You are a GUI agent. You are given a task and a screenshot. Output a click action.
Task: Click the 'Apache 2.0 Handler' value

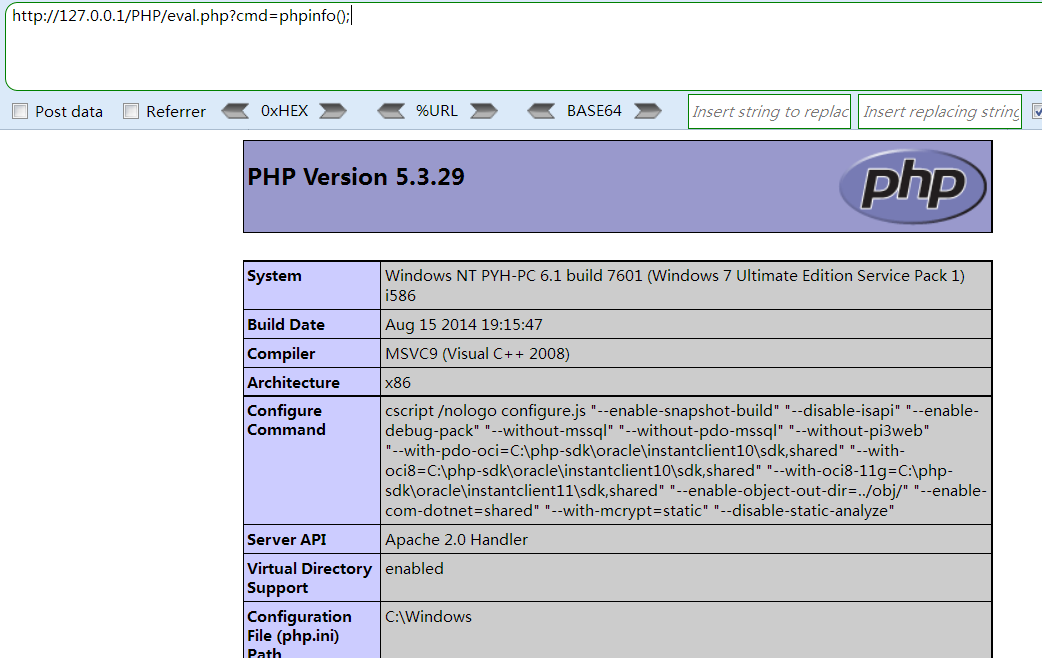tap(457, 540)
